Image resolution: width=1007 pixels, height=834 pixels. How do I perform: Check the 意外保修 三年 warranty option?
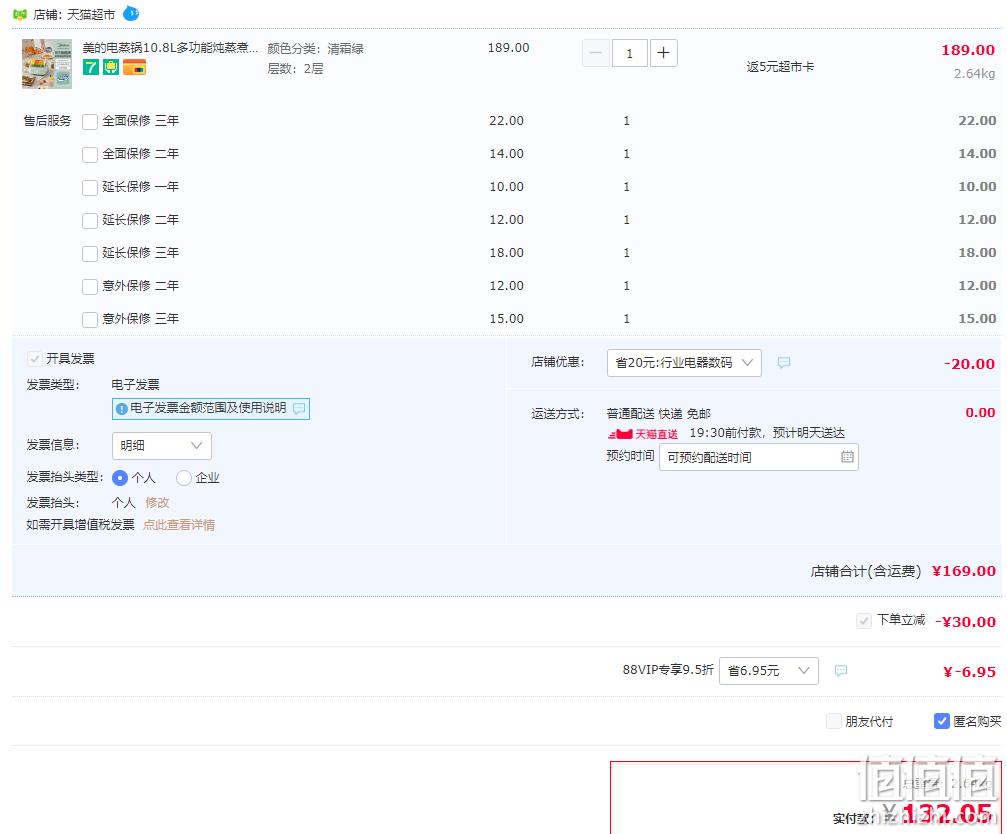point(90,320)
